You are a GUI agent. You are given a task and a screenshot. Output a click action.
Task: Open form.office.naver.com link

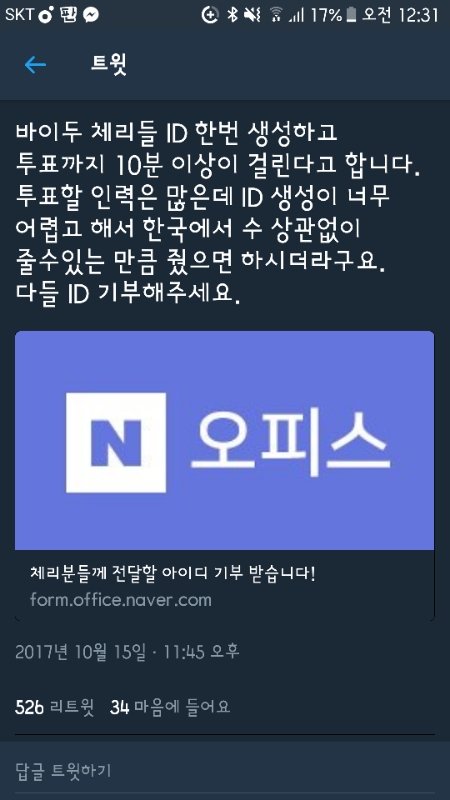point(120,599)
